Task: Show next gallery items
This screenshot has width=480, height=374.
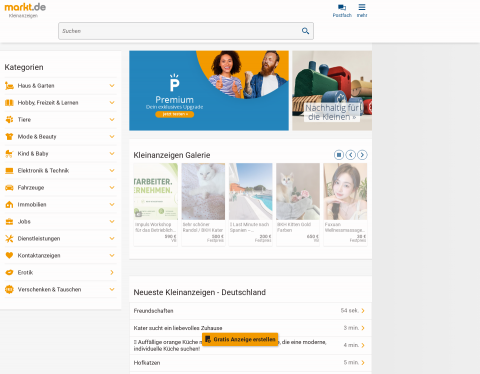Action: 362,155
